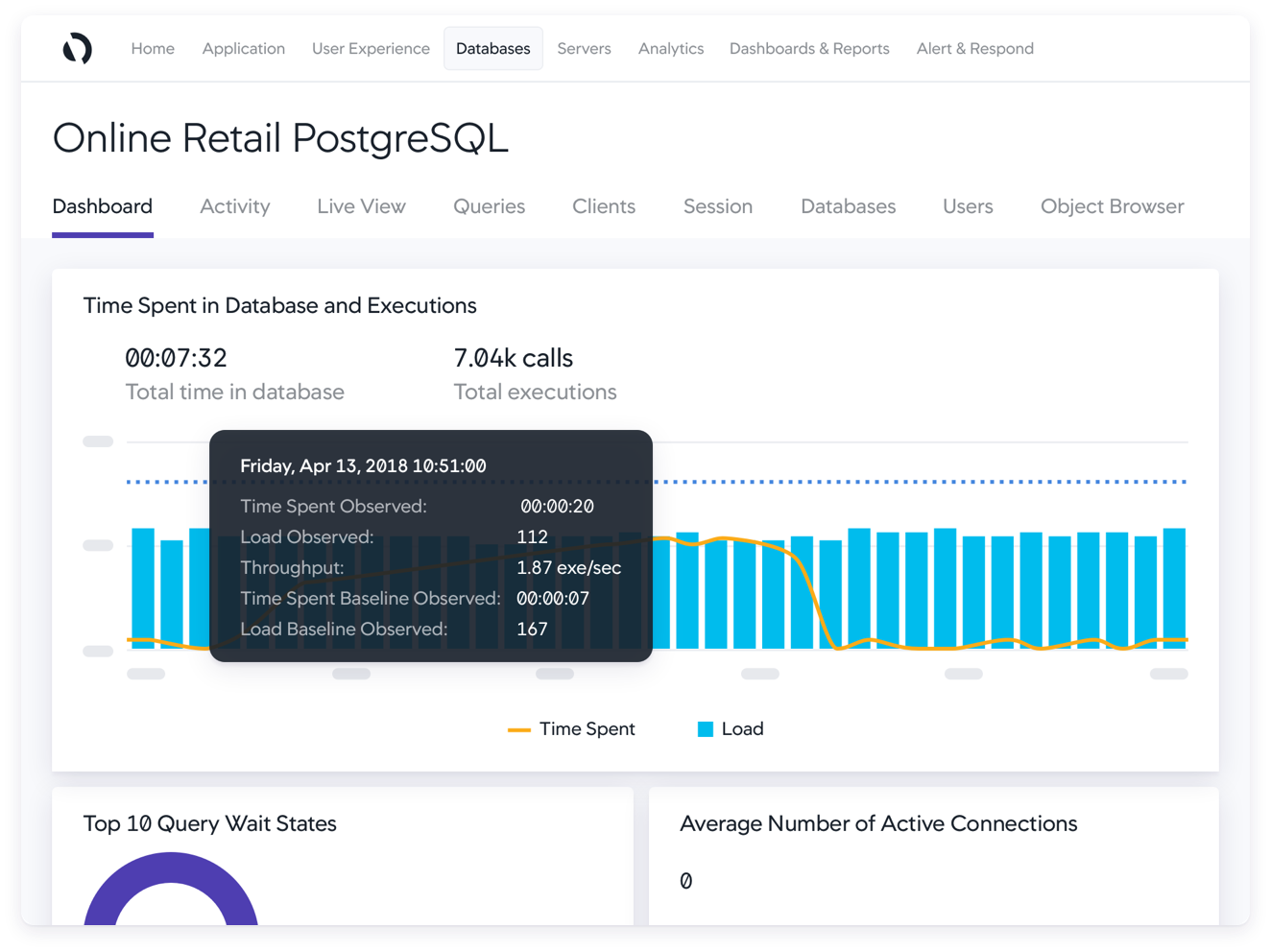Viewport: 1271px width, 952px height.
Task: Click the rightmost blue load bar
Action: [x=1174, y=588]
